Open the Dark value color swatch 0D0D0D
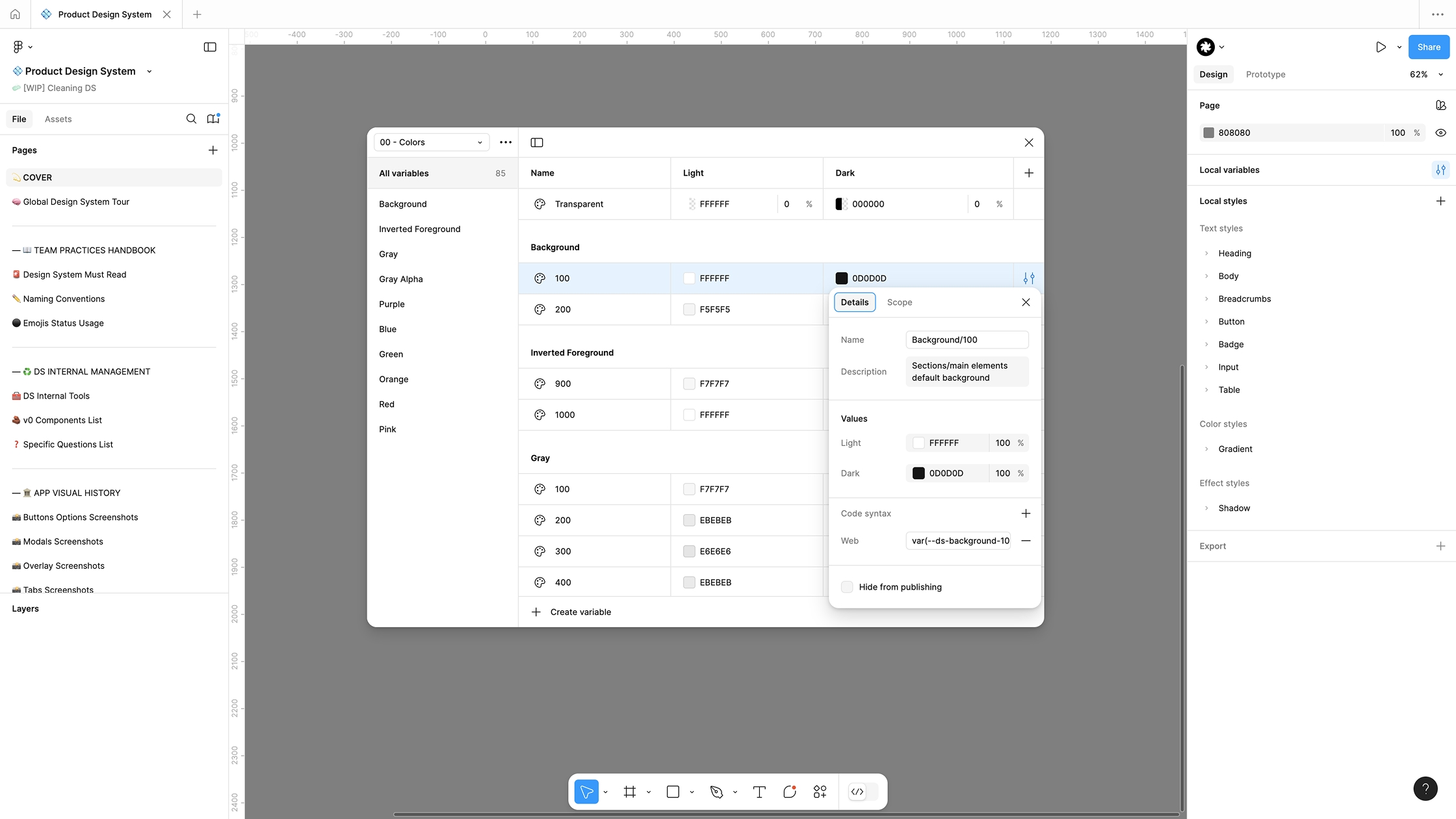 (x=918, y=473)
